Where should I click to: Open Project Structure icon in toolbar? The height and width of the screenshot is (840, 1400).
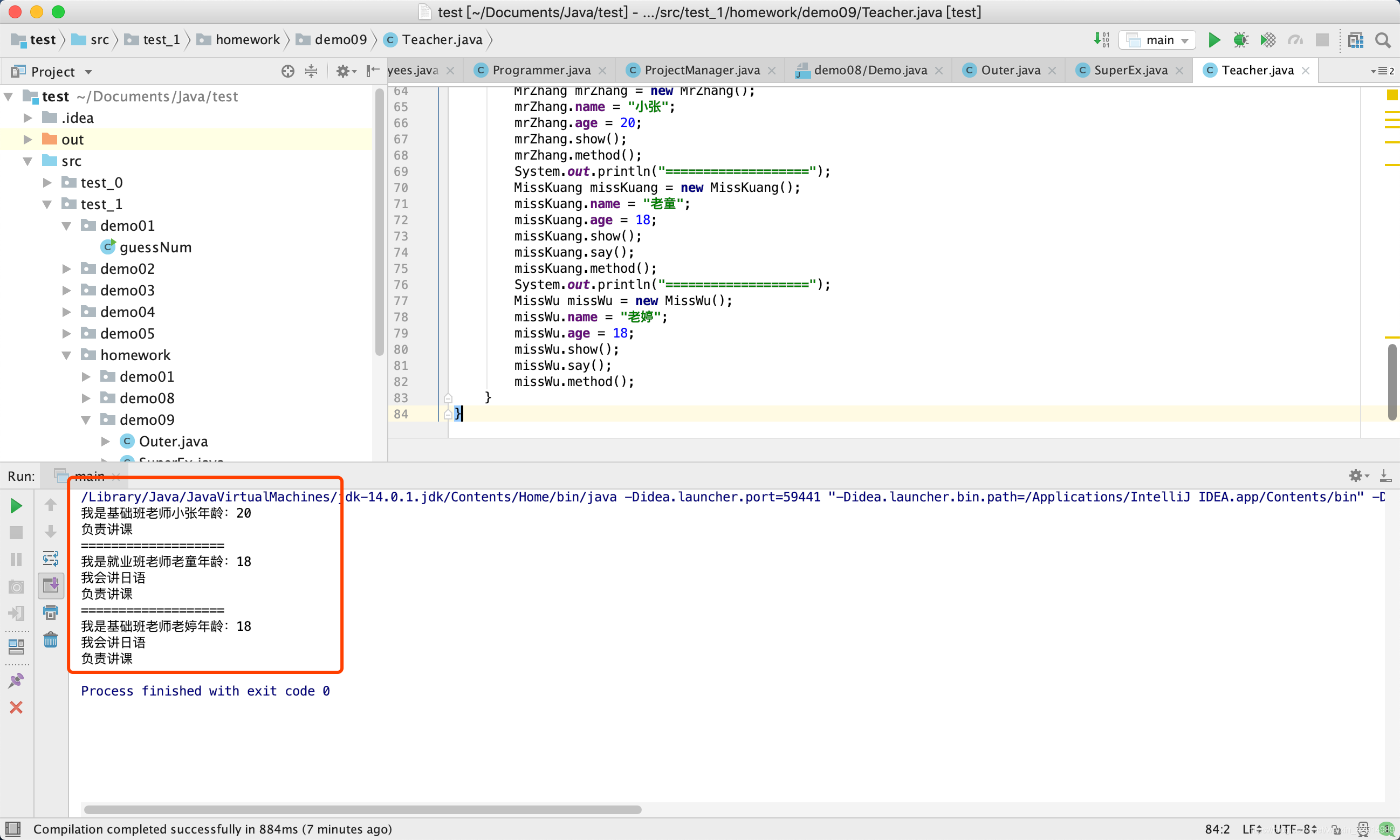1356,39
